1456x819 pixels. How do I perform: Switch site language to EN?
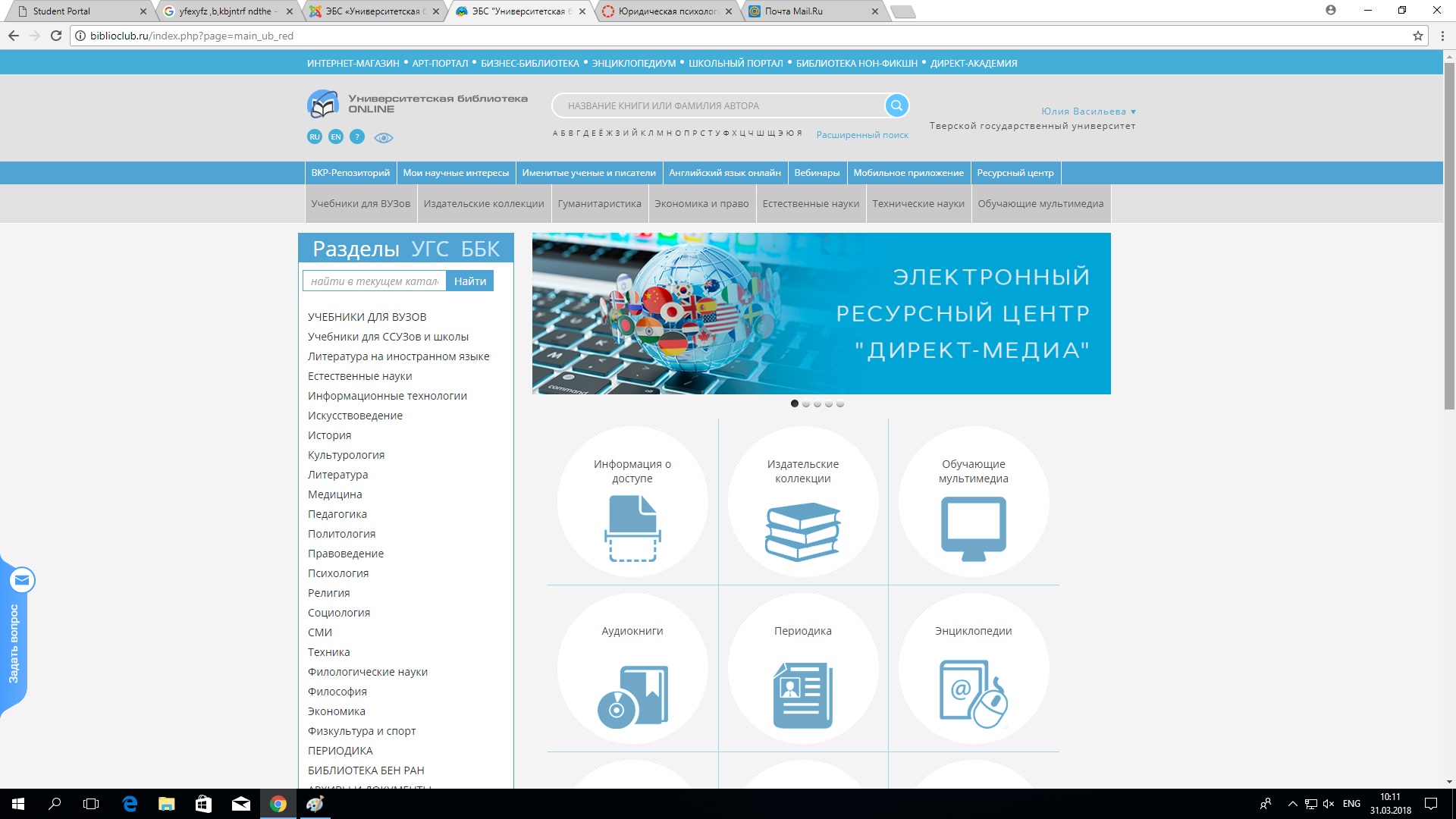coord(336,136)
